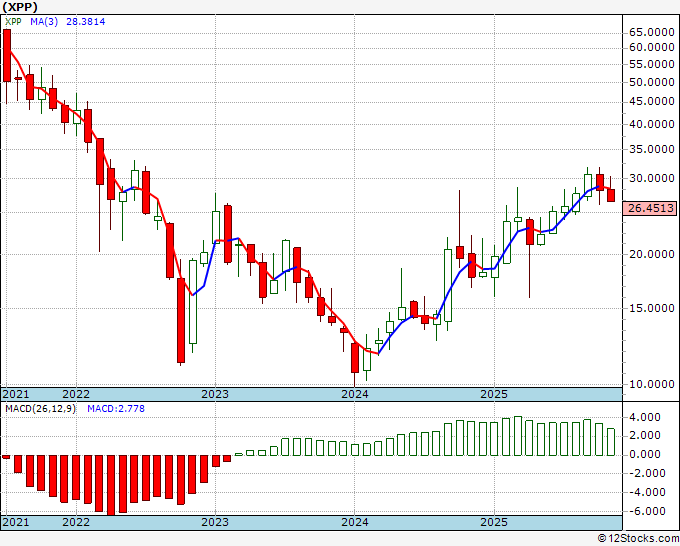Click the 50.0000 price axis label
This screenshot has height=546, width=680.
(x=651, y=82)
